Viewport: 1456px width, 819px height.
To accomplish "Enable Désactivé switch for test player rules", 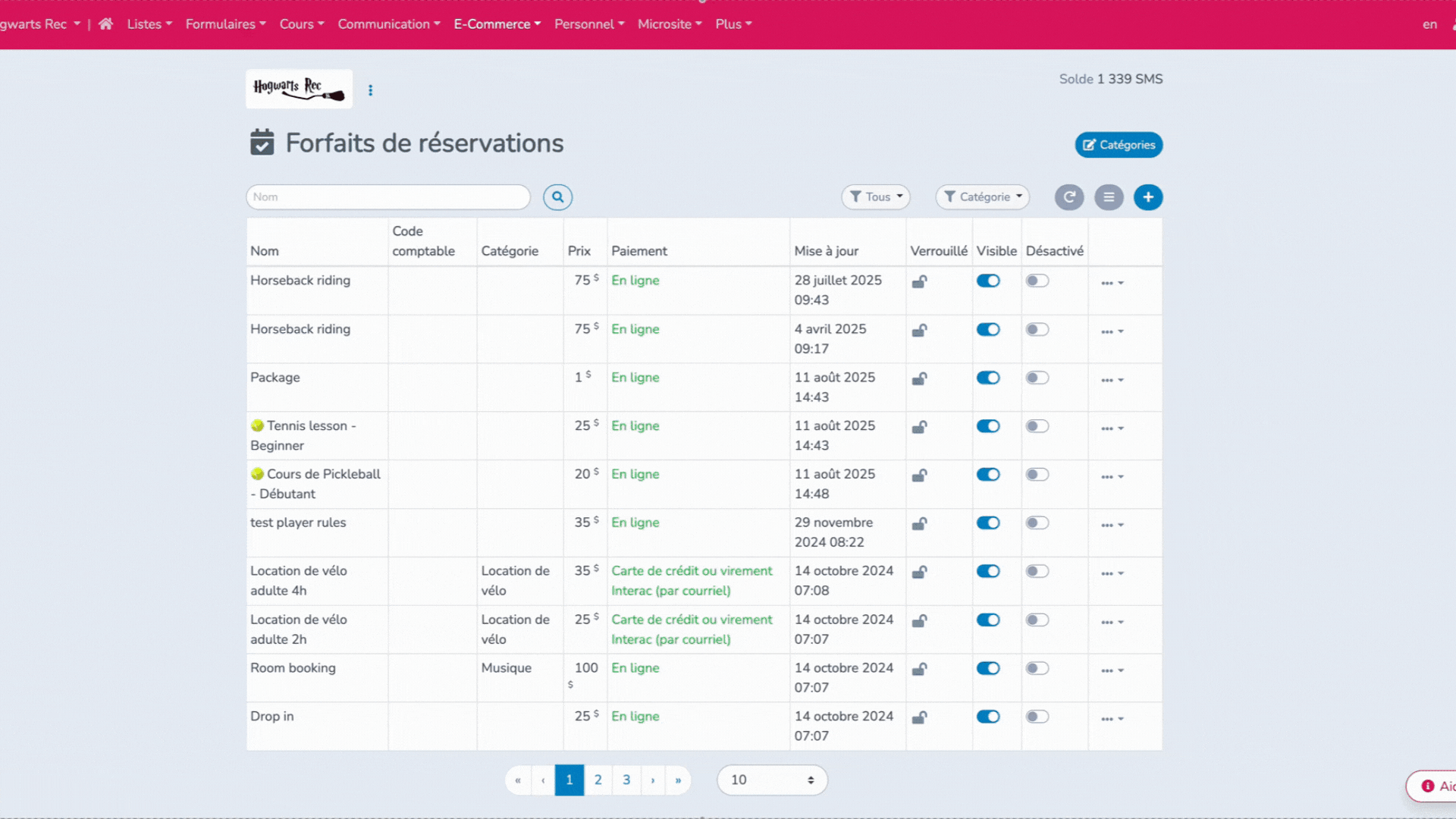I will click(1037, 522).
